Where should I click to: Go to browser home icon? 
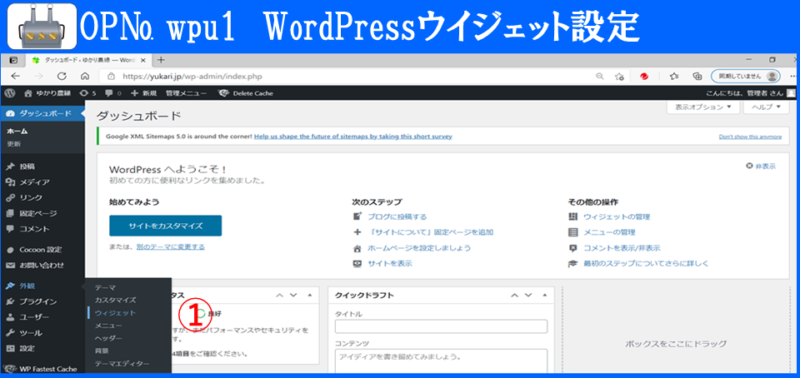[x=85, y=76]
